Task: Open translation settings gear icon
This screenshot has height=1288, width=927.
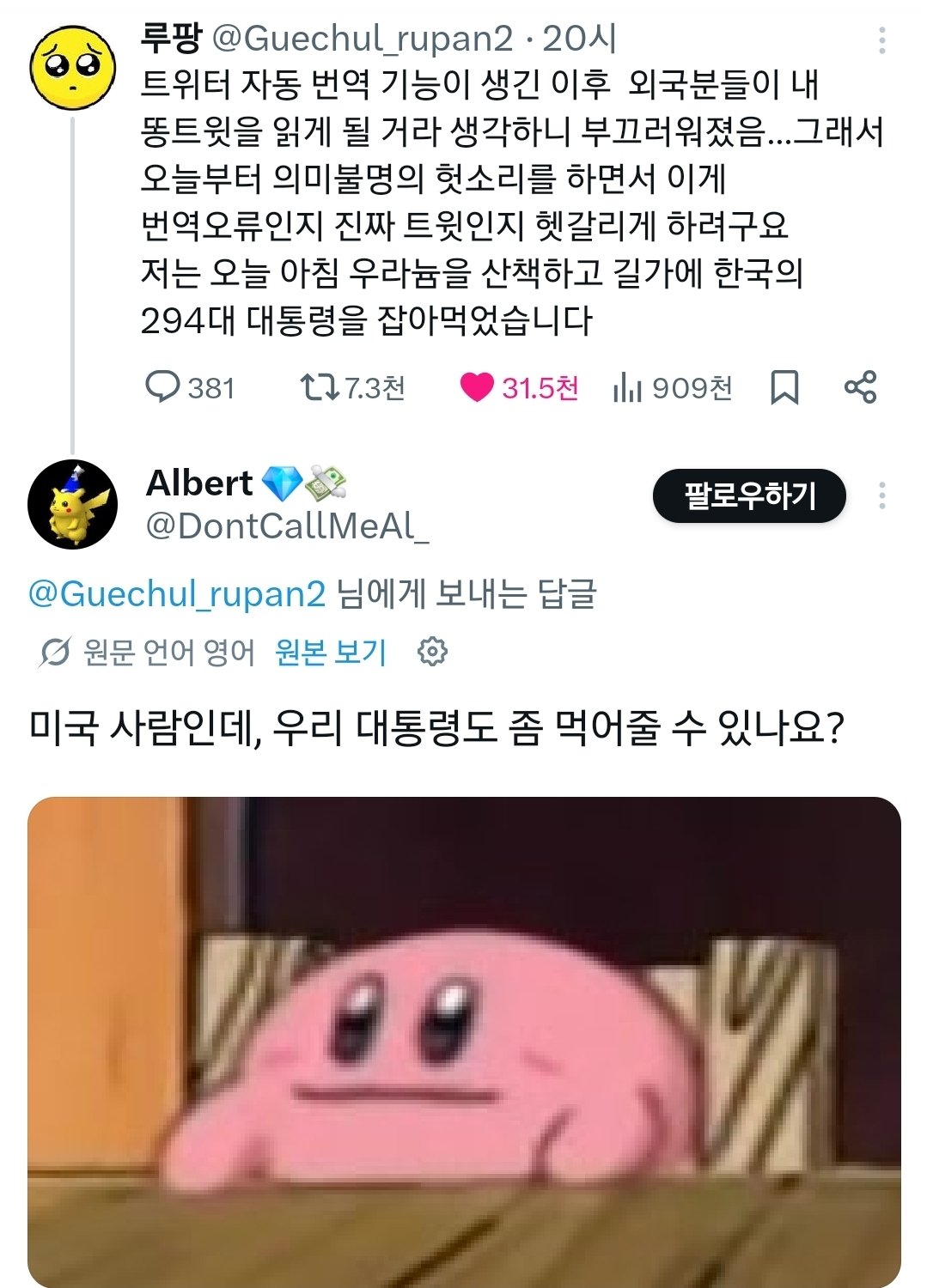Action: [432, 652]
